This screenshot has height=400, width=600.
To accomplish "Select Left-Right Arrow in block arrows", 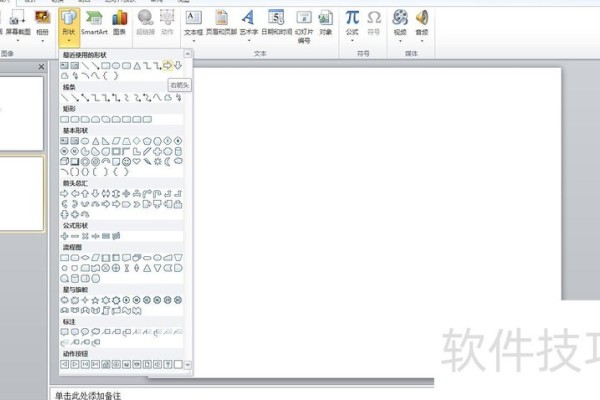I will [x=106, y=194].
